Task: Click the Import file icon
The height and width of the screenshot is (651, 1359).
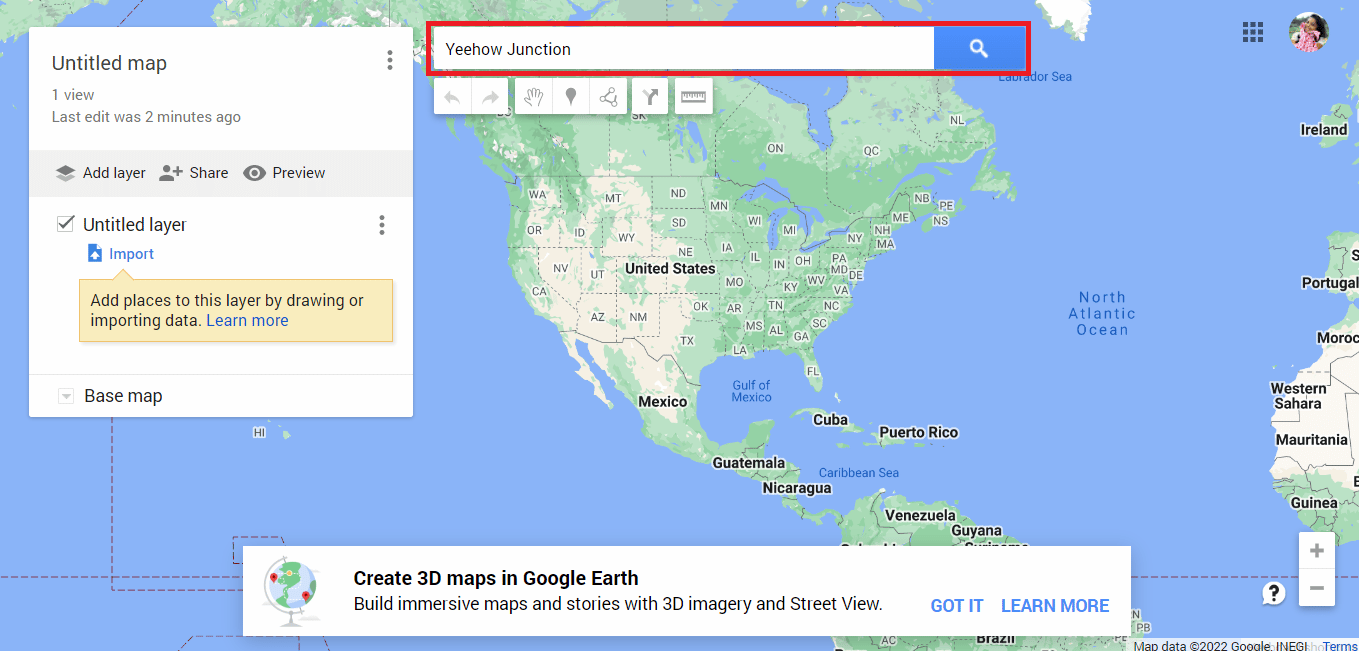Action: pyautogui.click(x=95, y=253)
